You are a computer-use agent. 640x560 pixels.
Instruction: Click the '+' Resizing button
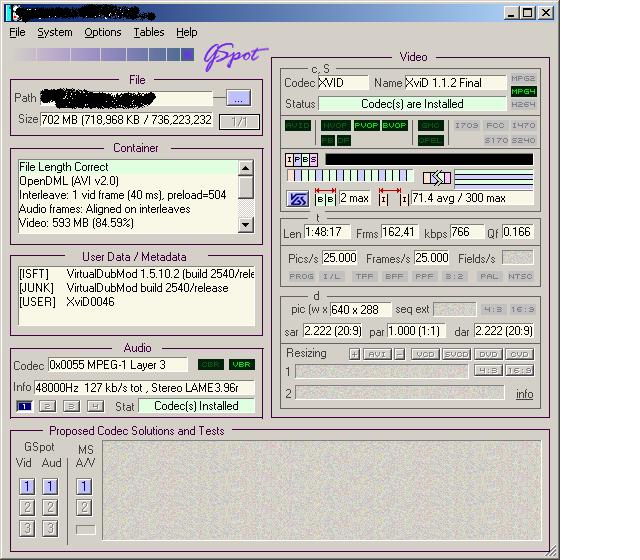[x=354, y=354]
